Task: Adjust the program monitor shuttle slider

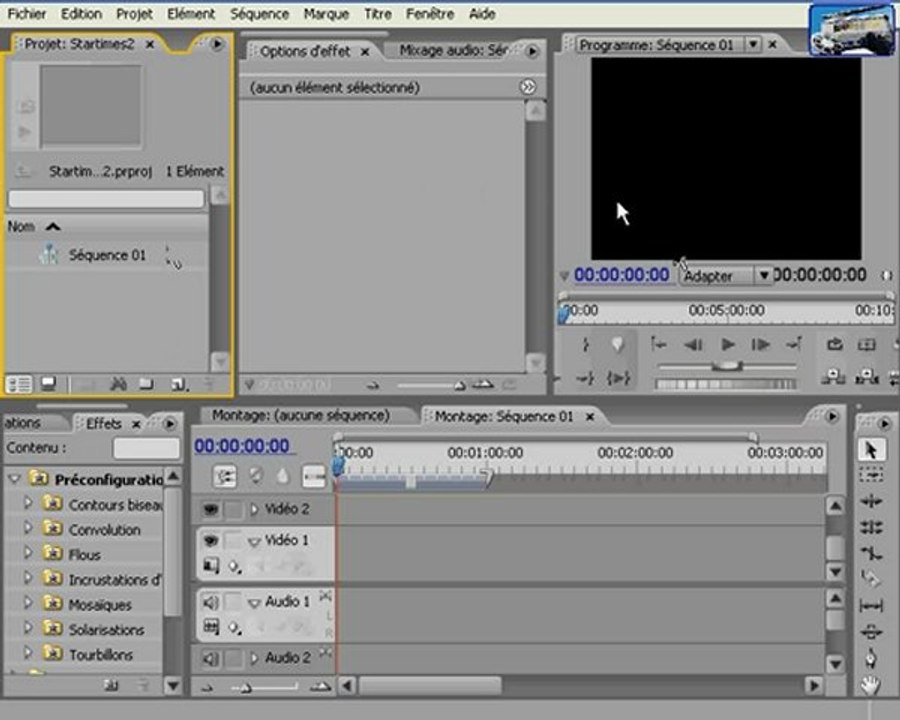Action: click(x=727, y=366)
